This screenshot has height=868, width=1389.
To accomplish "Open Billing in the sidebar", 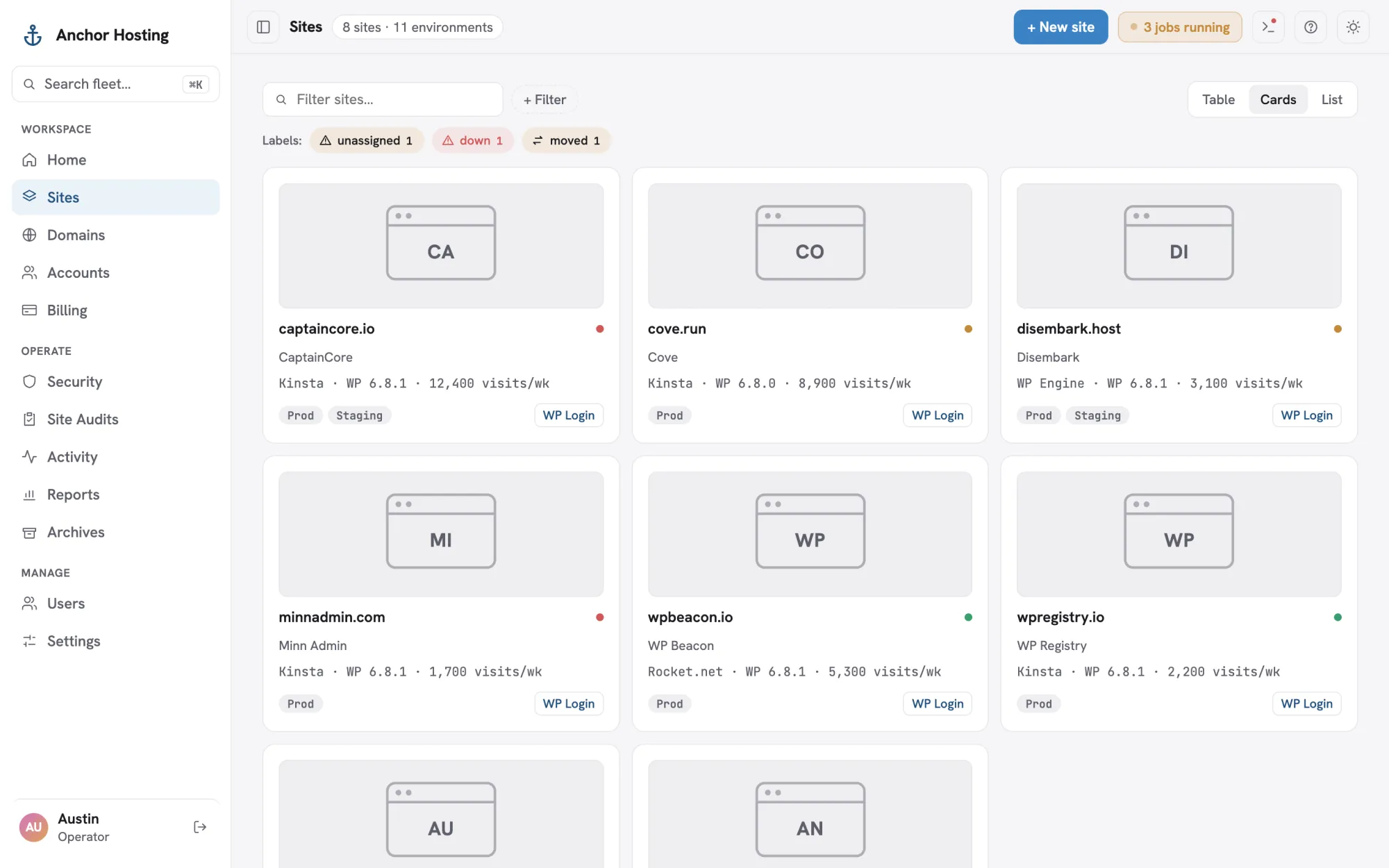I will pos(115,310).
